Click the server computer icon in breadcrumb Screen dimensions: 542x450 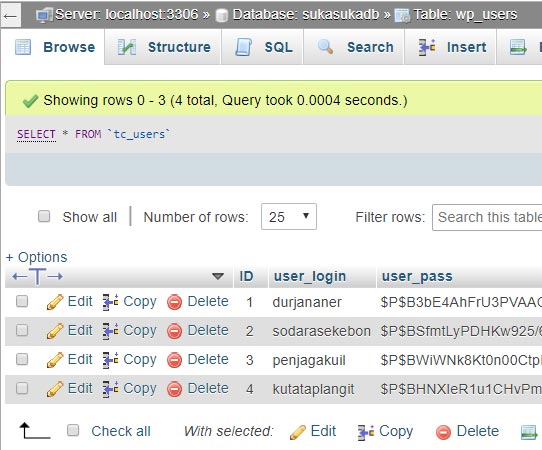(x=45, y=15)
